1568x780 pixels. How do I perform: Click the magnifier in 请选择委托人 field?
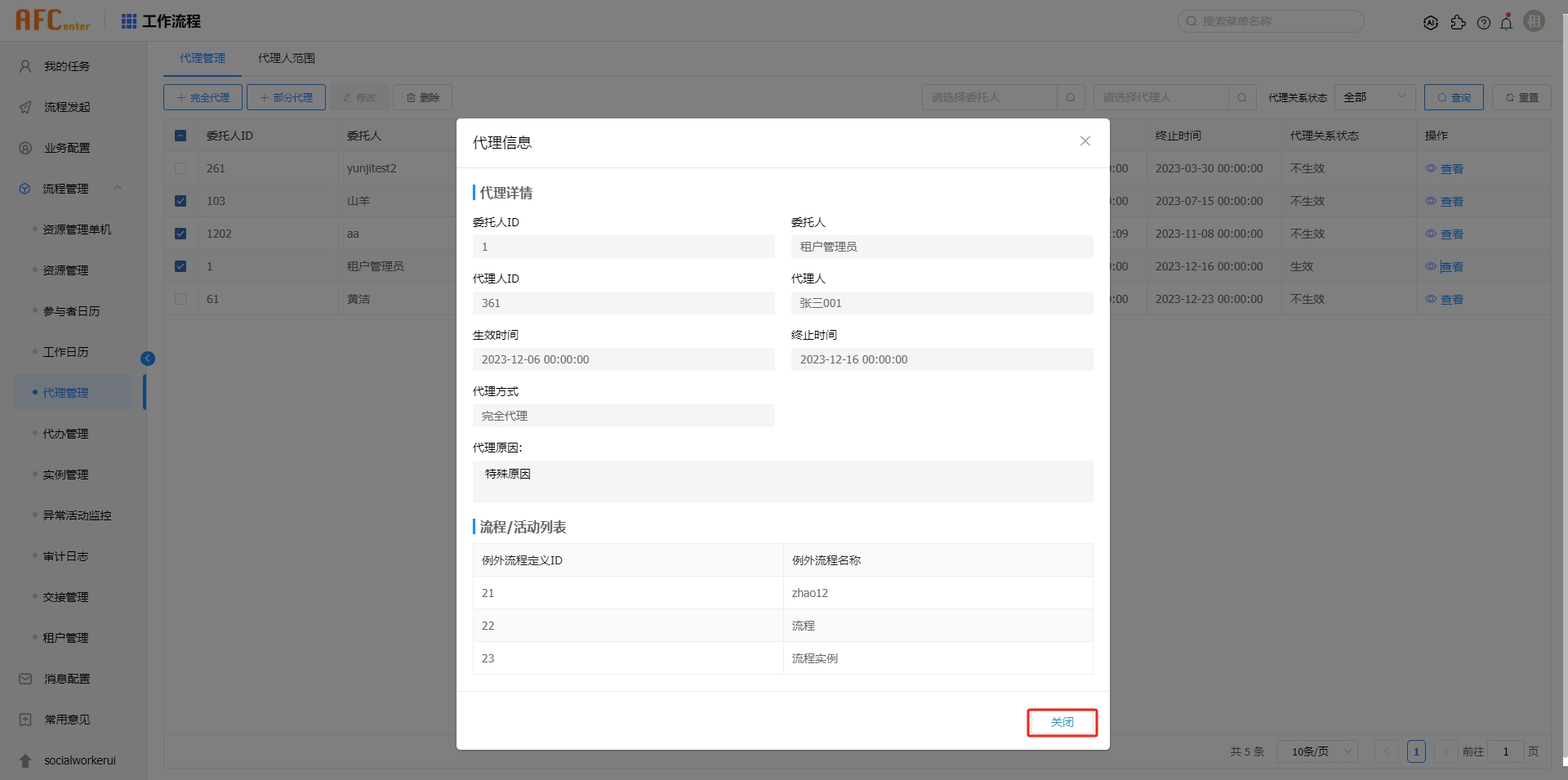1071,97
